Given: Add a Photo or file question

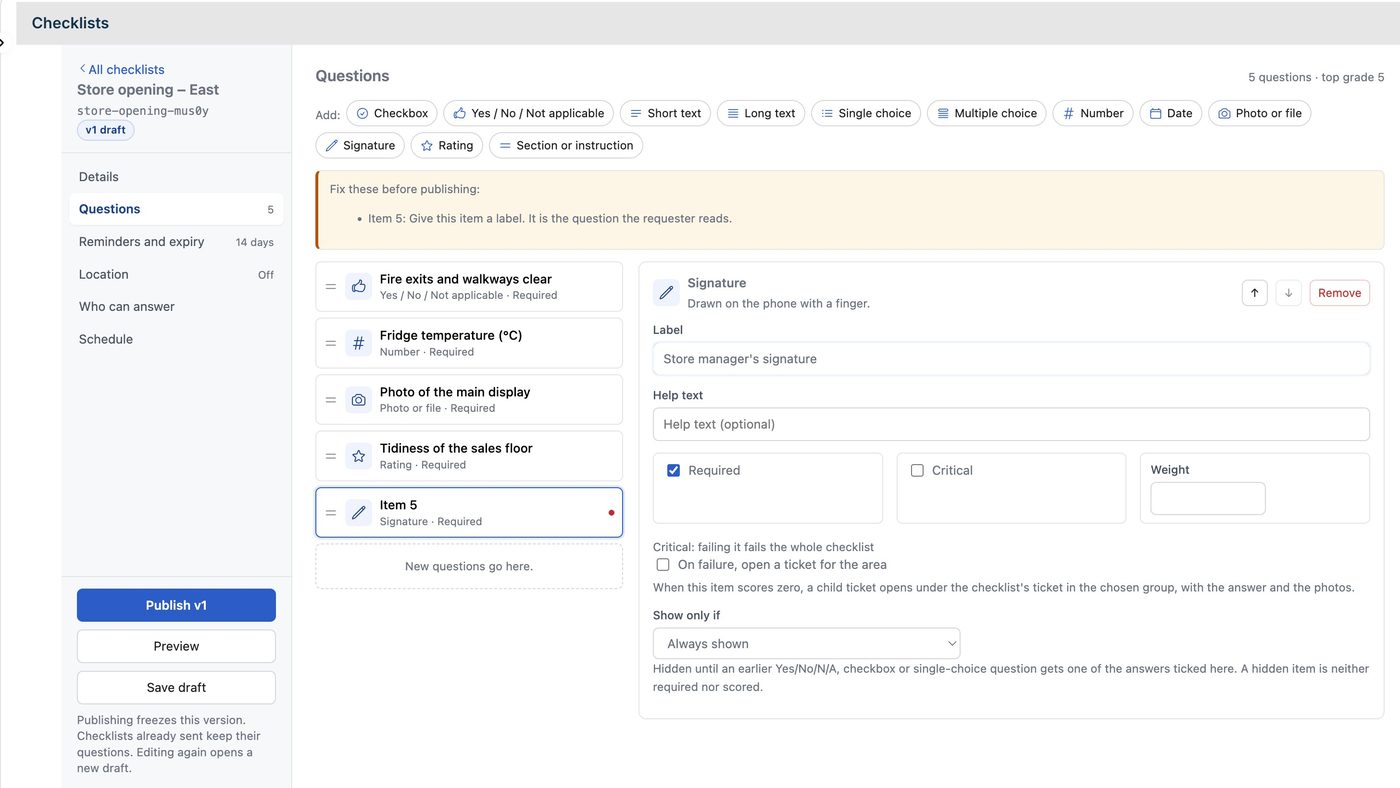Looking at the screenshot, I should pos(1260,113).
